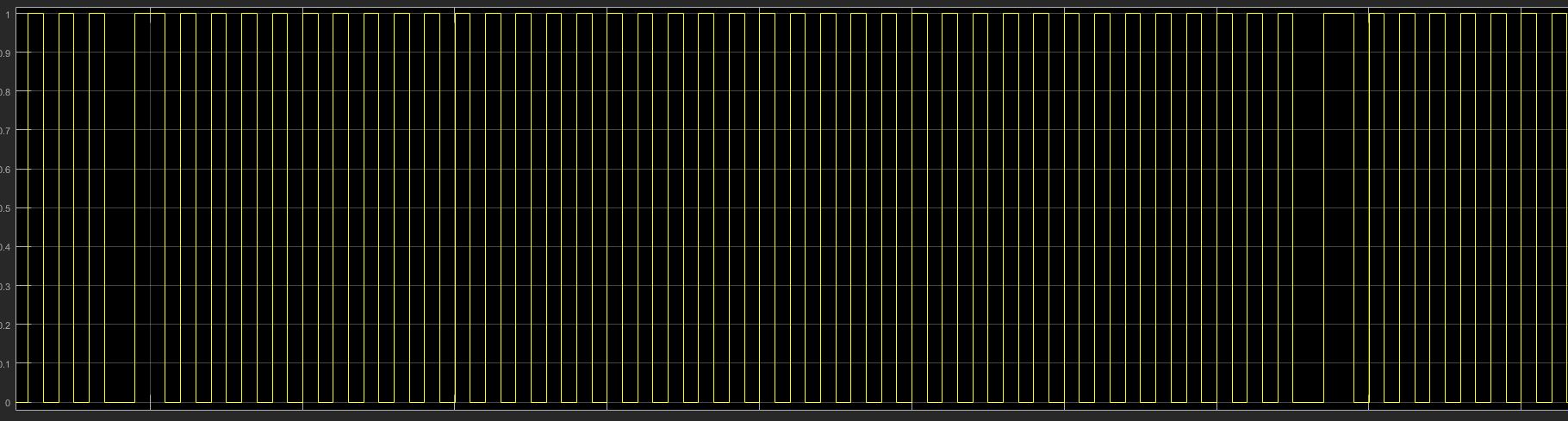The image size is (1568, 421).
Task: Click the wide low gap after the third pulse
Action: 120,401
